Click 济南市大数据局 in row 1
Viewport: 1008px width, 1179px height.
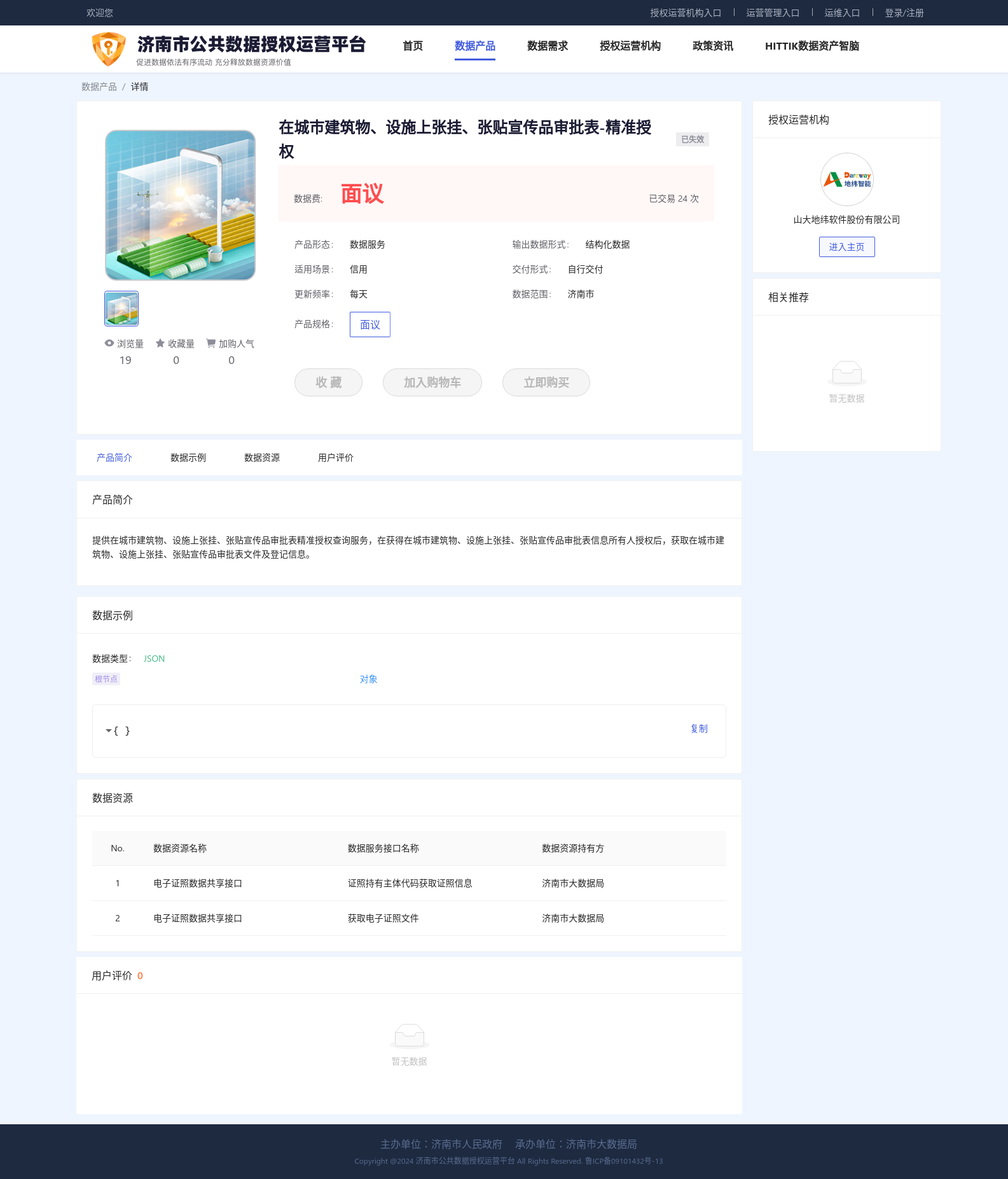tap(573, 883)
